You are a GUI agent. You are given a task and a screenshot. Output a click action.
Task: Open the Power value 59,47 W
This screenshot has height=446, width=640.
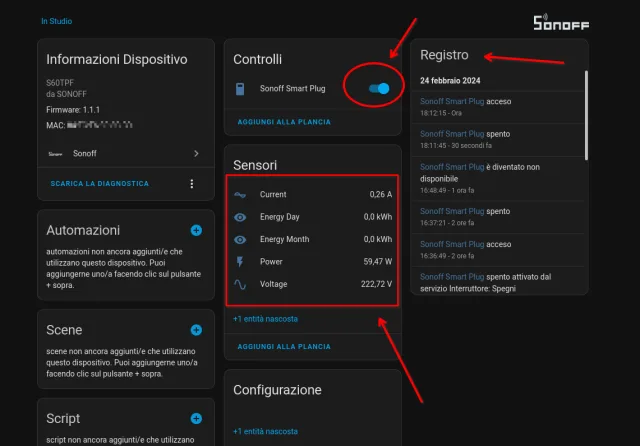click(378, 262)
